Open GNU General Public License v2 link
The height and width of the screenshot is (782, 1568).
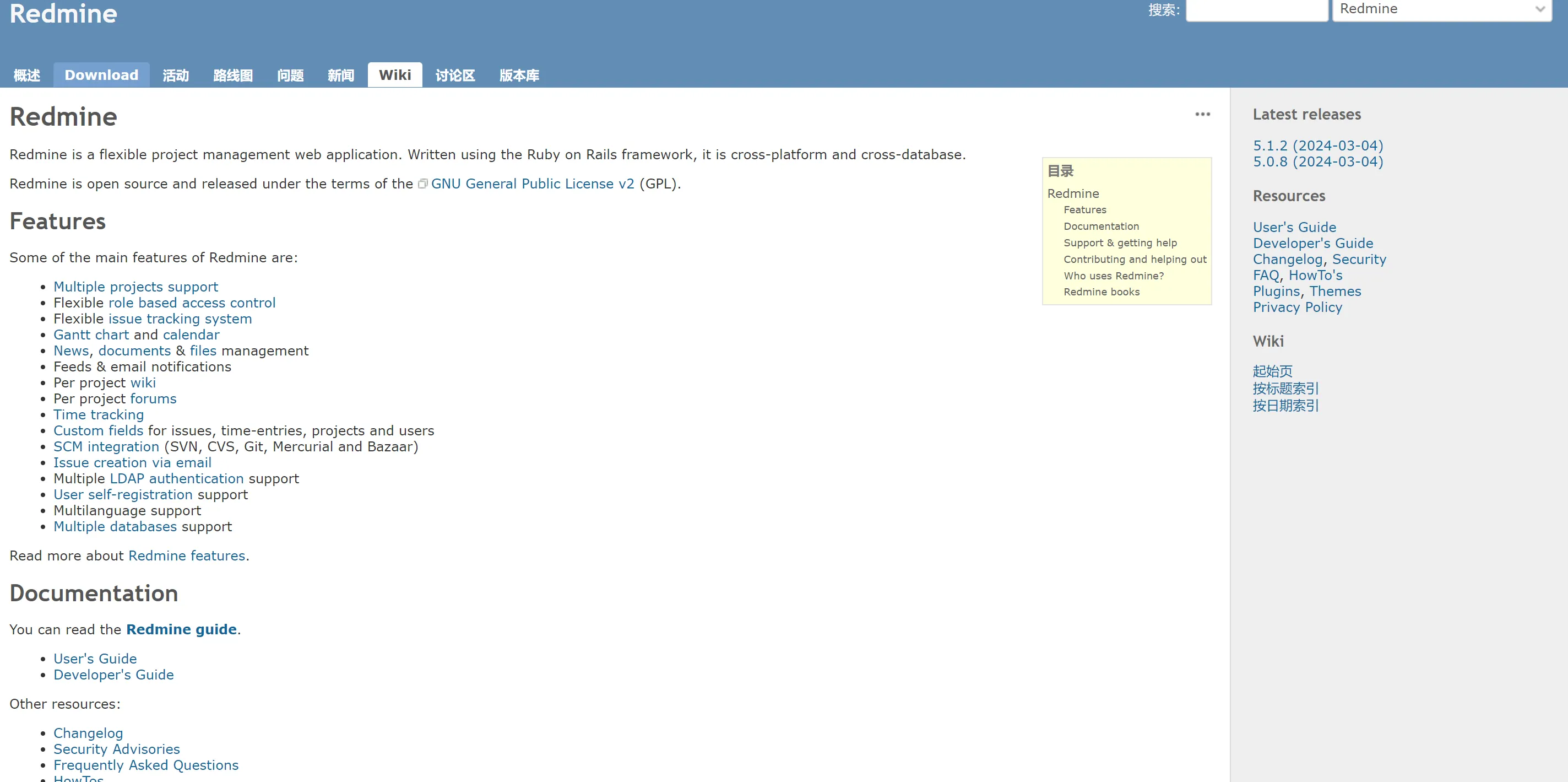(533, 184)
